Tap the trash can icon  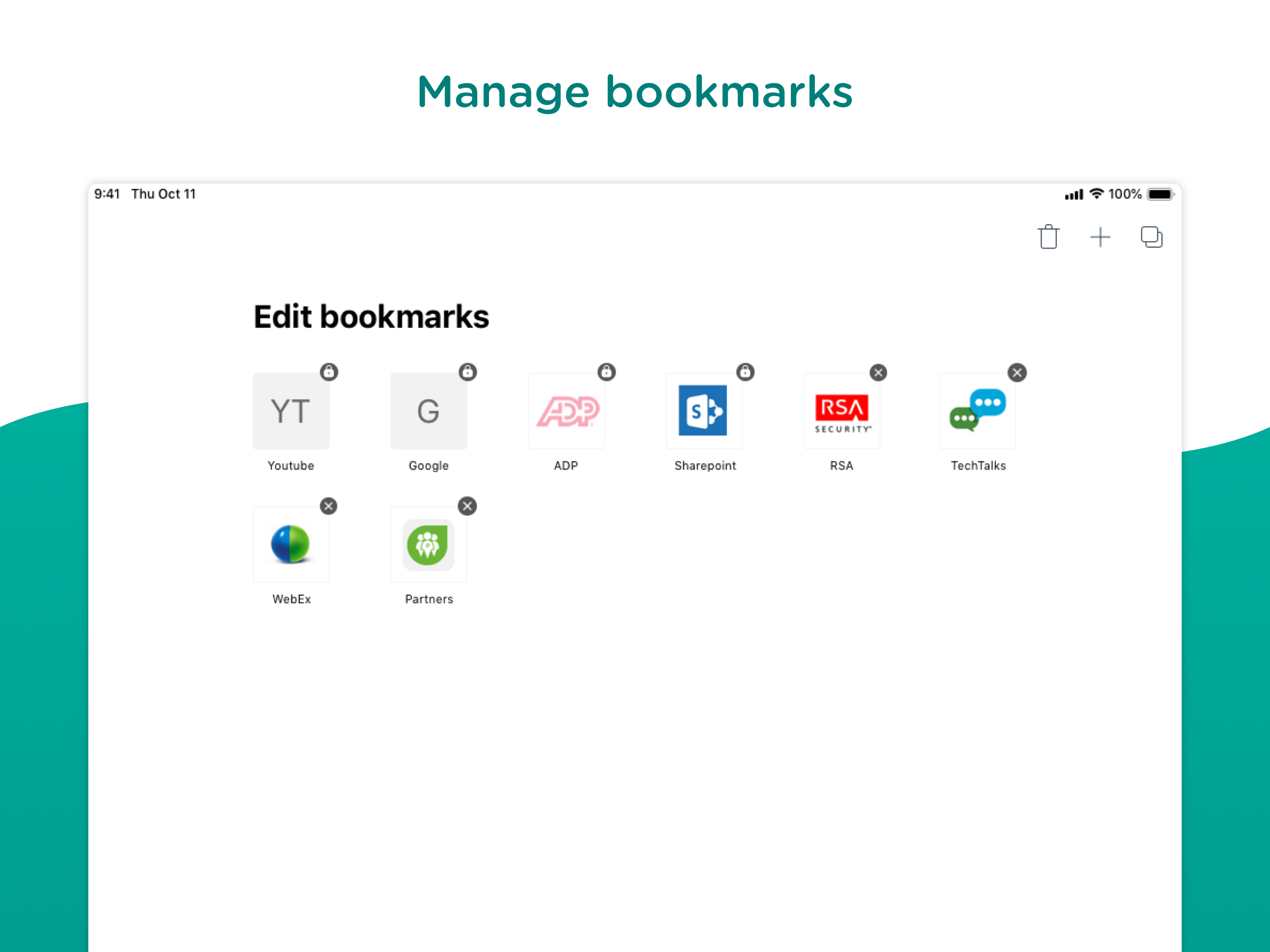click(1048, 237)
